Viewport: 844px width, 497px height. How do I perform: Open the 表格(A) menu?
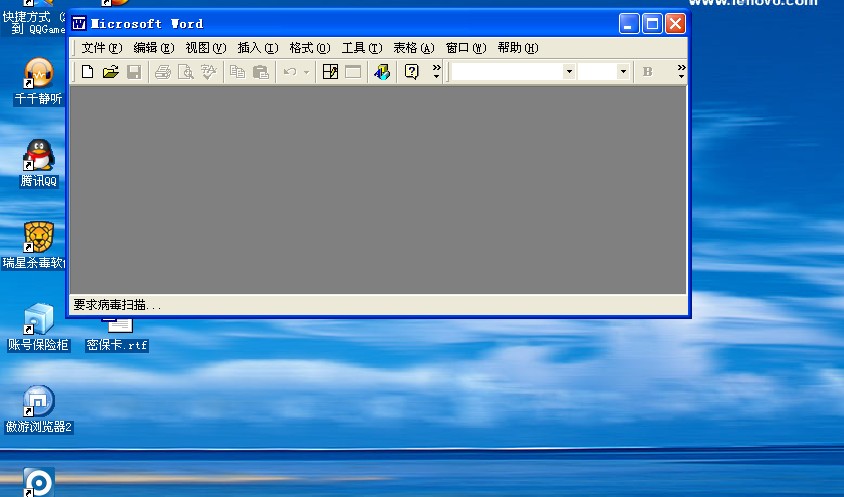pos(414,48)
